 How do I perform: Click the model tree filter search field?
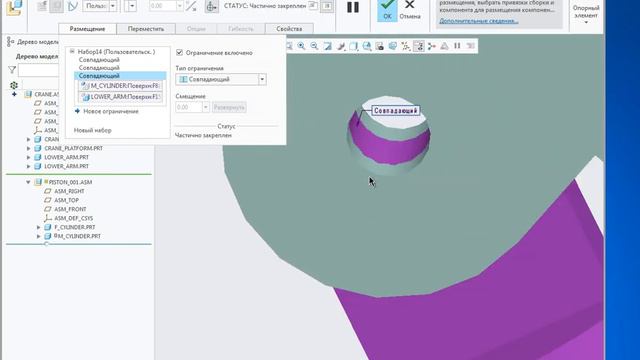[38, 70]
